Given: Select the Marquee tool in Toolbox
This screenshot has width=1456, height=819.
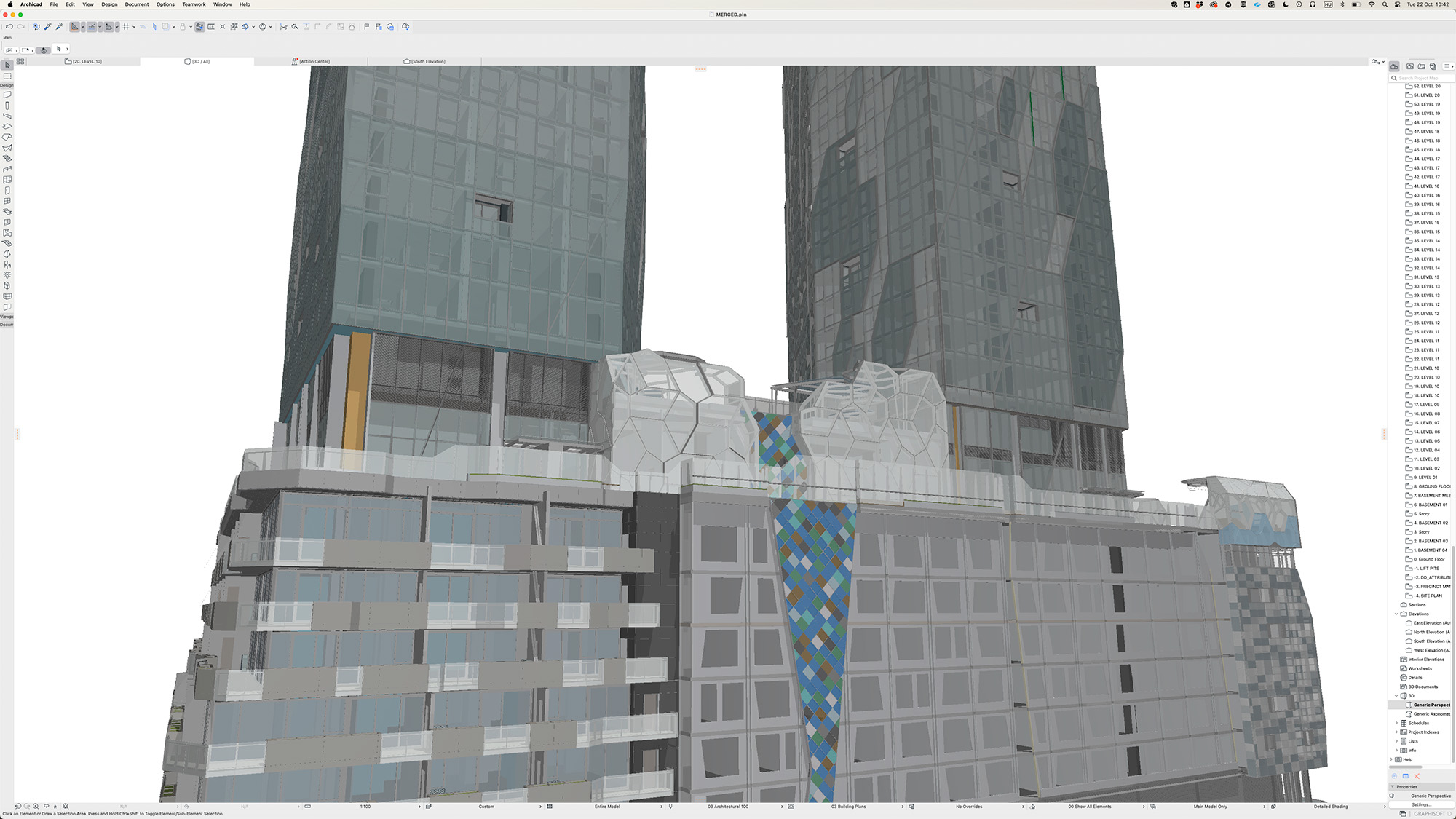Looking at the screenshot, I should 7,76.
